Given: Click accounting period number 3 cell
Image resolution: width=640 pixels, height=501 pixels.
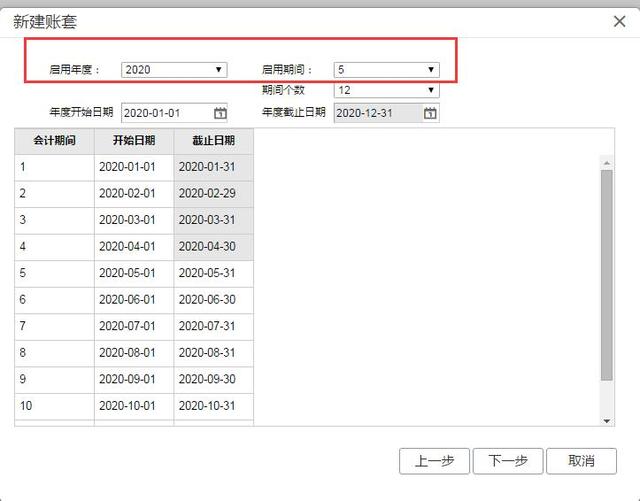Looking at the screenshot, I should pos(54,220).
